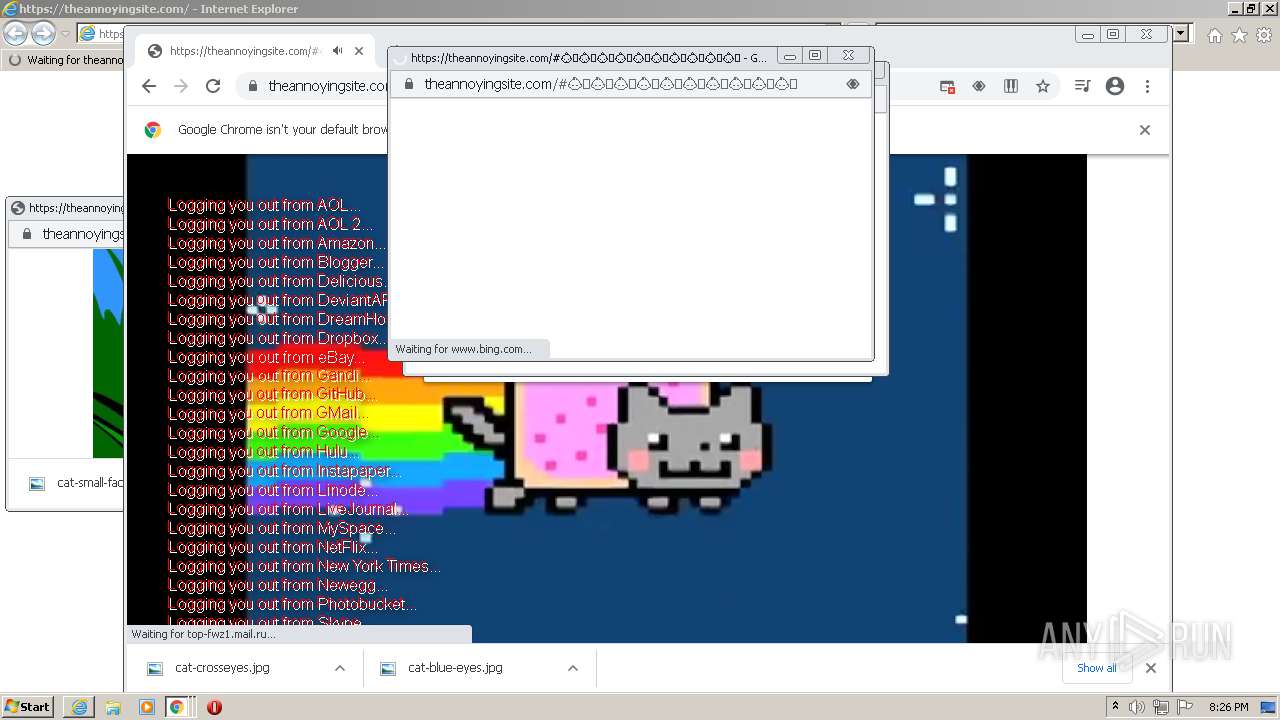Click the Chrome logo in the infobar
Image resolution: width=1280 pixels, height=720 pixels.
click(x=153, y=130)
